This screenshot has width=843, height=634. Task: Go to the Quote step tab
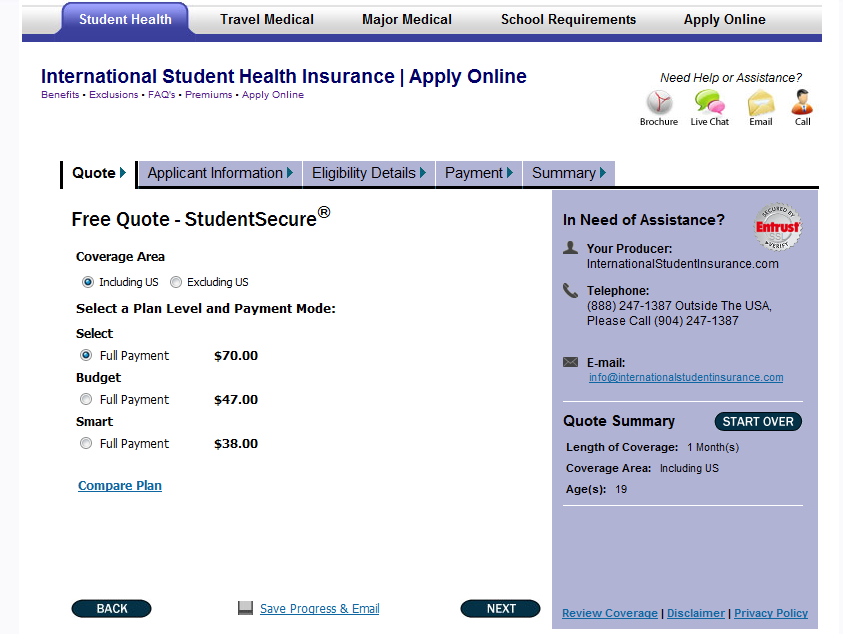point(99,173)
